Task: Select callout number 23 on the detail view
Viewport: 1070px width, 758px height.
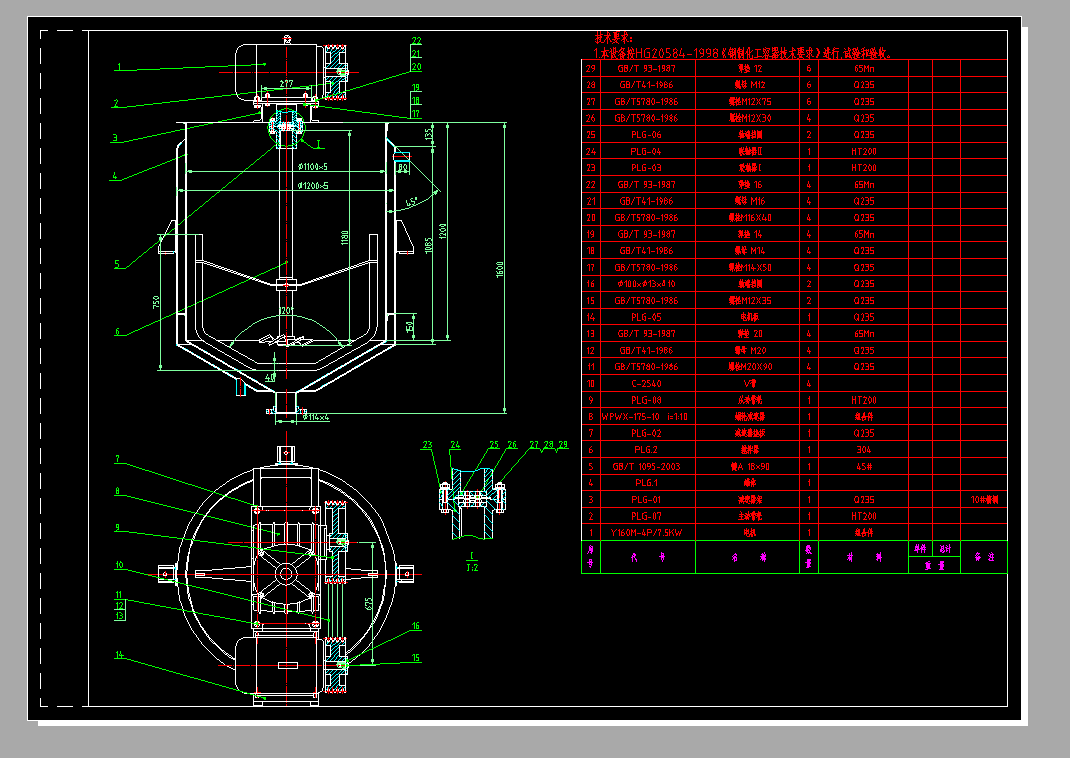Action: point(427,445)
